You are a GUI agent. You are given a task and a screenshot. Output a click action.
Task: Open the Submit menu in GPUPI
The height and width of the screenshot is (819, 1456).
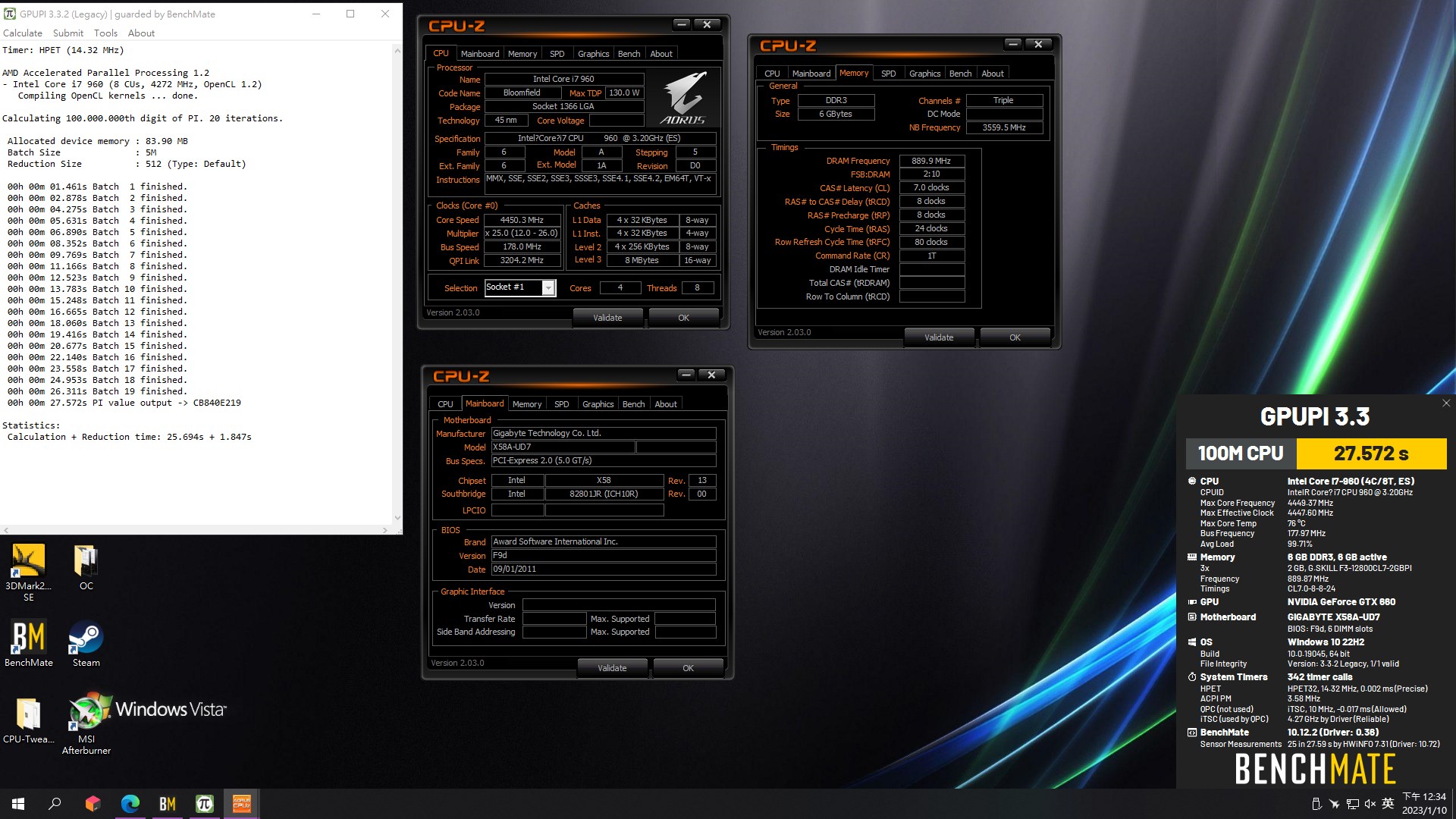(68, 33)
